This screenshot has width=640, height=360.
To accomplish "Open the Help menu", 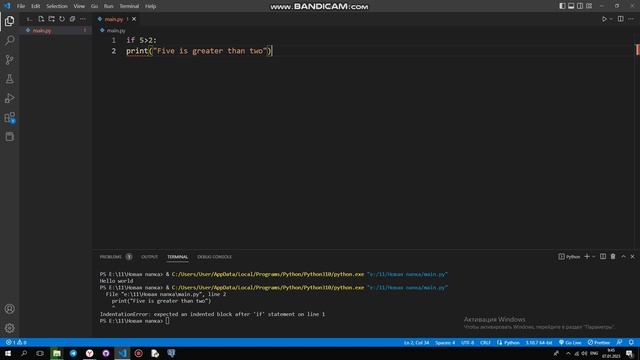I will pyautogui.click(x=151, y=6).
